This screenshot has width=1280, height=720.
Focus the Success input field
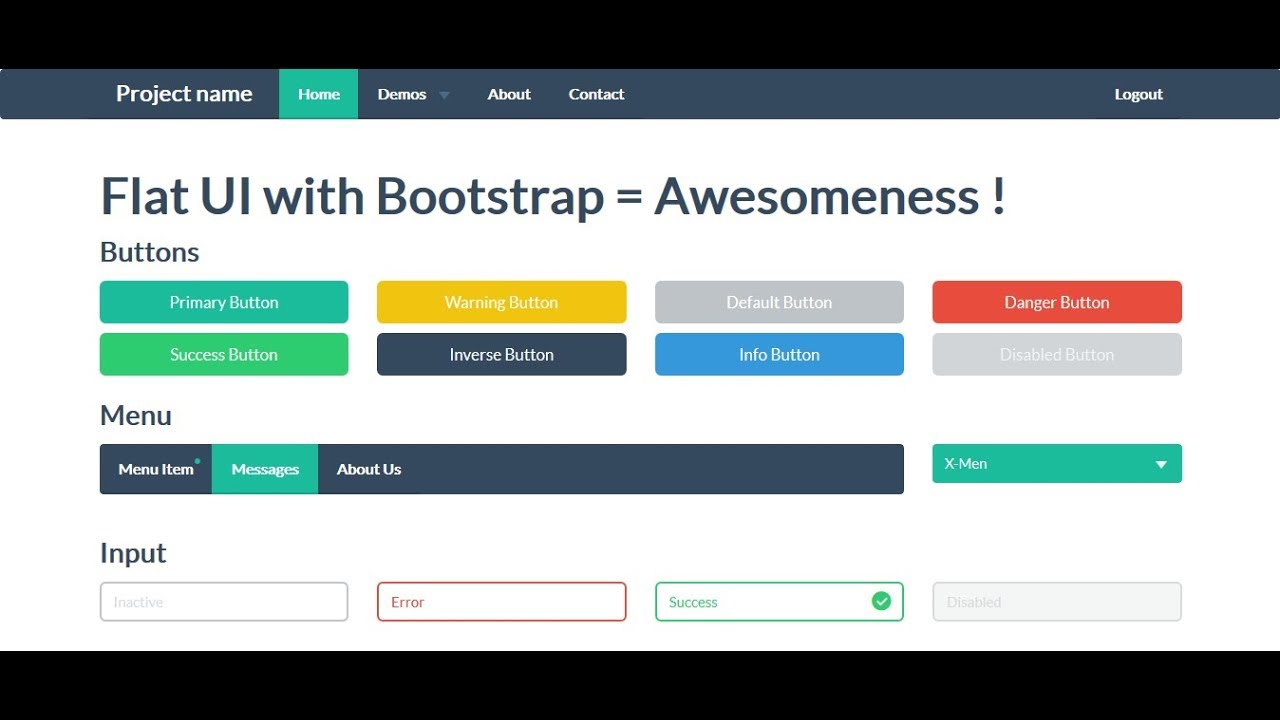tap(779, 602)
